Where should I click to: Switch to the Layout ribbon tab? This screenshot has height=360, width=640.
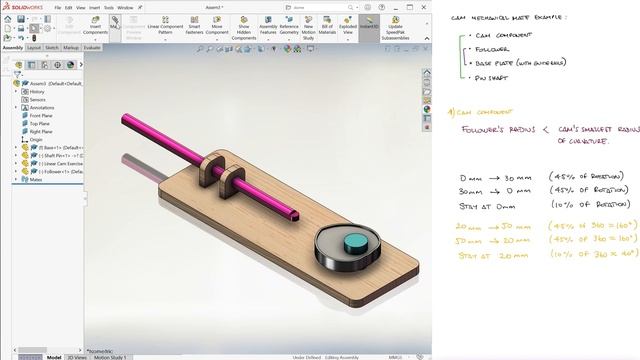34,48
